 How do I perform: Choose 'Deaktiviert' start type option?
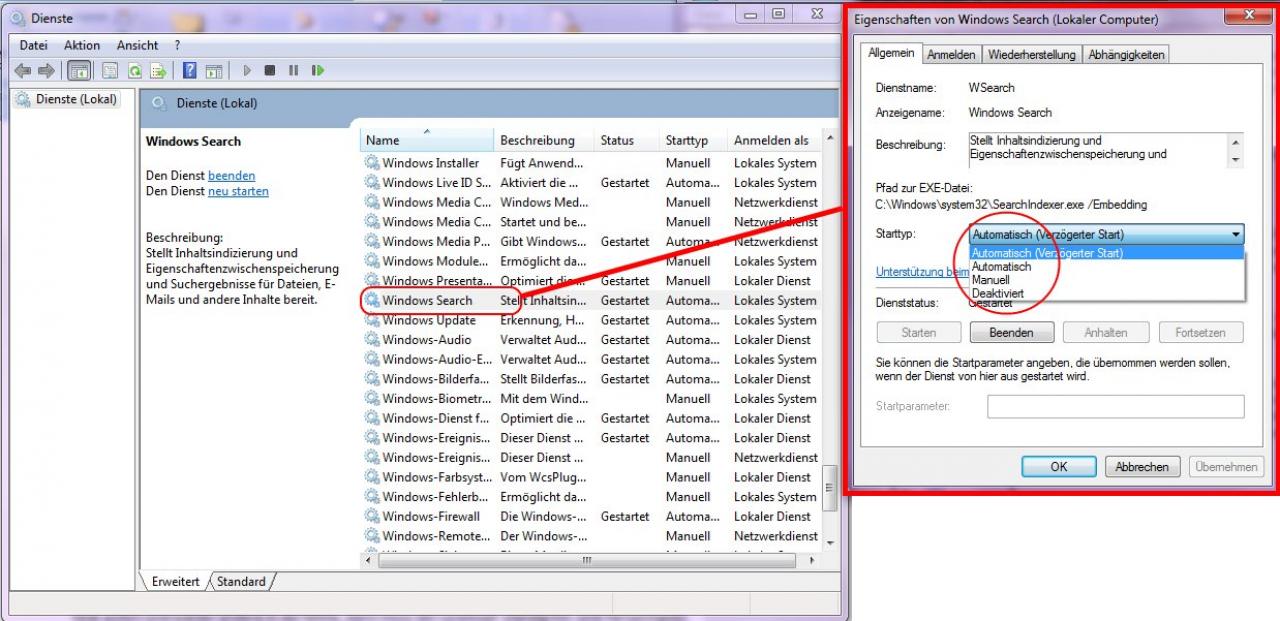(x=1106, y=294)
